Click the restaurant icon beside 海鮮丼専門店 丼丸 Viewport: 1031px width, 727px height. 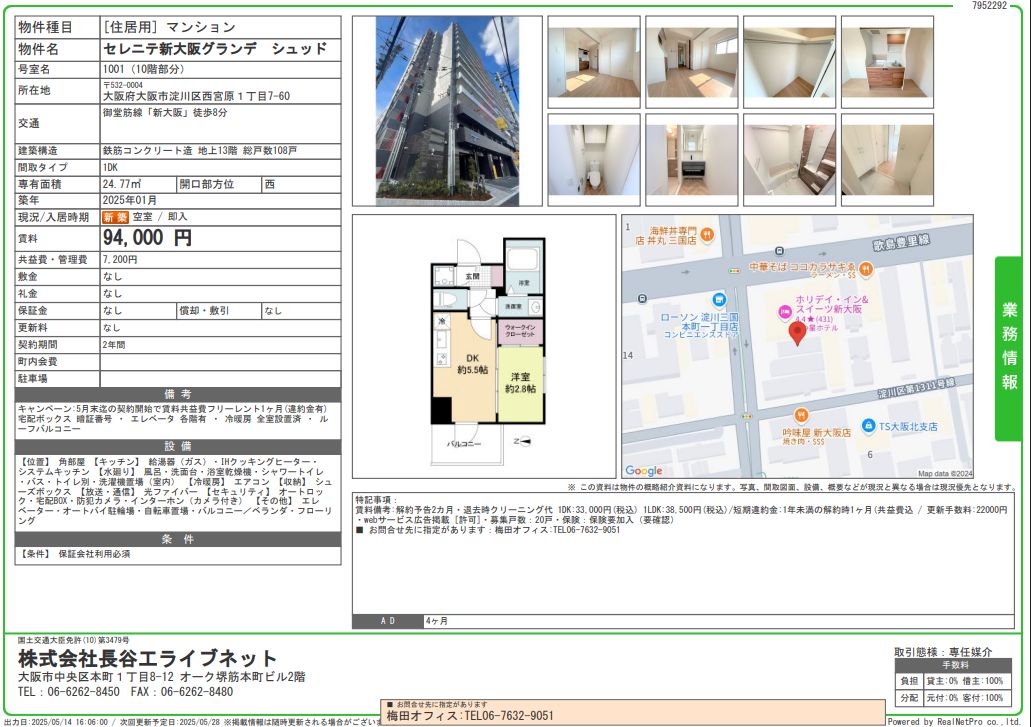[x=706, y=234]
